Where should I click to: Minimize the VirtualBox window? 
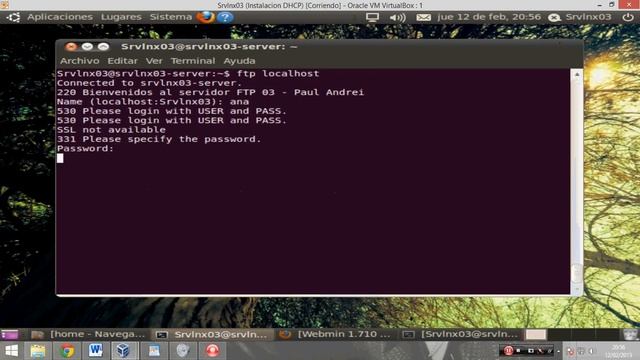[x=599, y=5]
